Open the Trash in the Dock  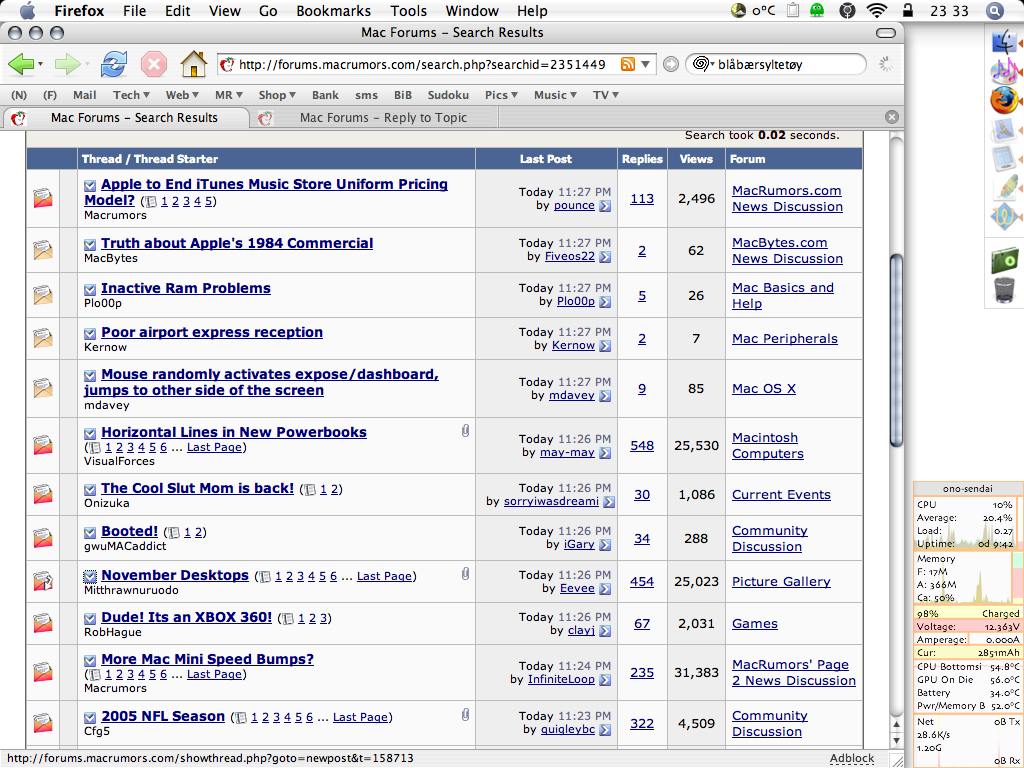(x=1004, y=290)
